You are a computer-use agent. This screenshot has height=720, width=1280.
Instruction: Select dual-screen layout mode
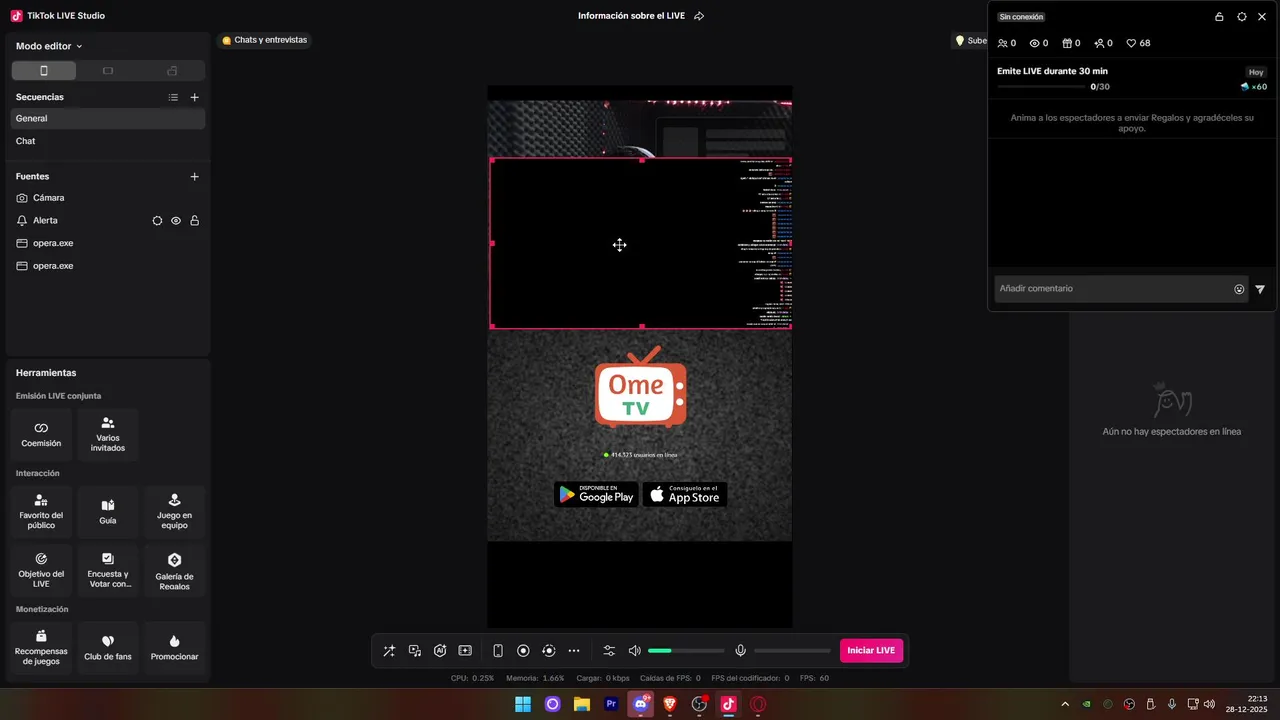coord(172,71)
